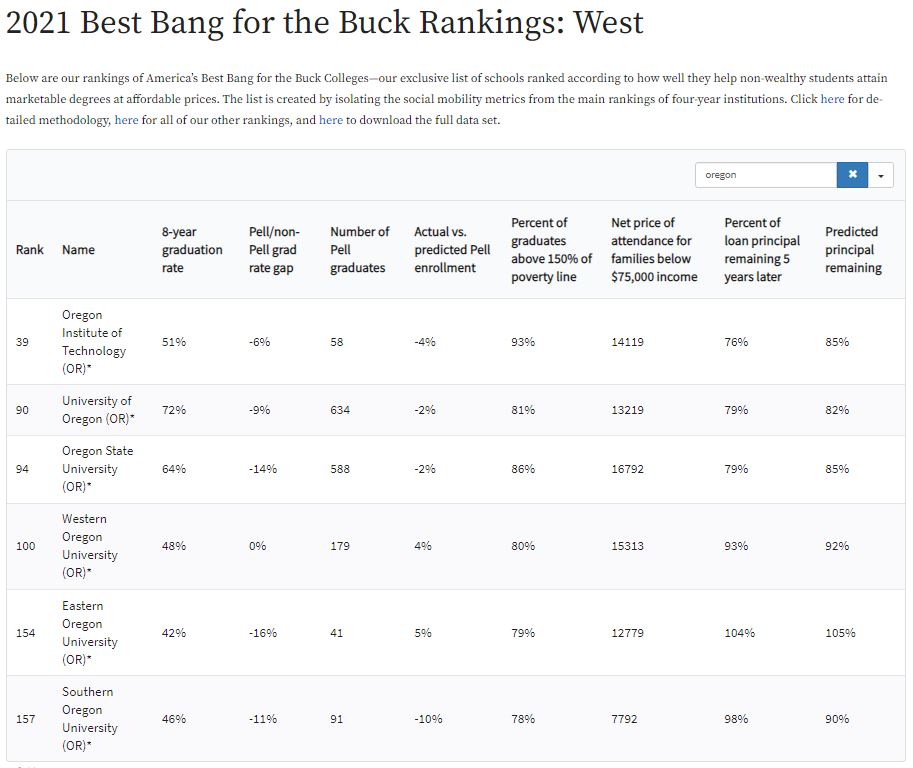This screenshot has width=913, height=768.
Task: Select the Southern Oregon University entry
Action: (x=90, y=719)
